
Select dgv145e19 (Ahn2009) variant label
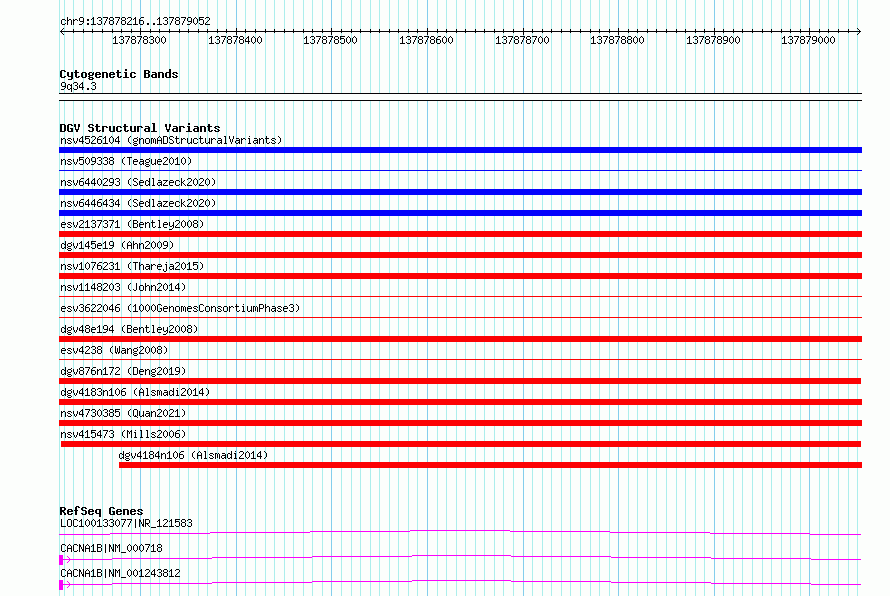click(117, 245)
